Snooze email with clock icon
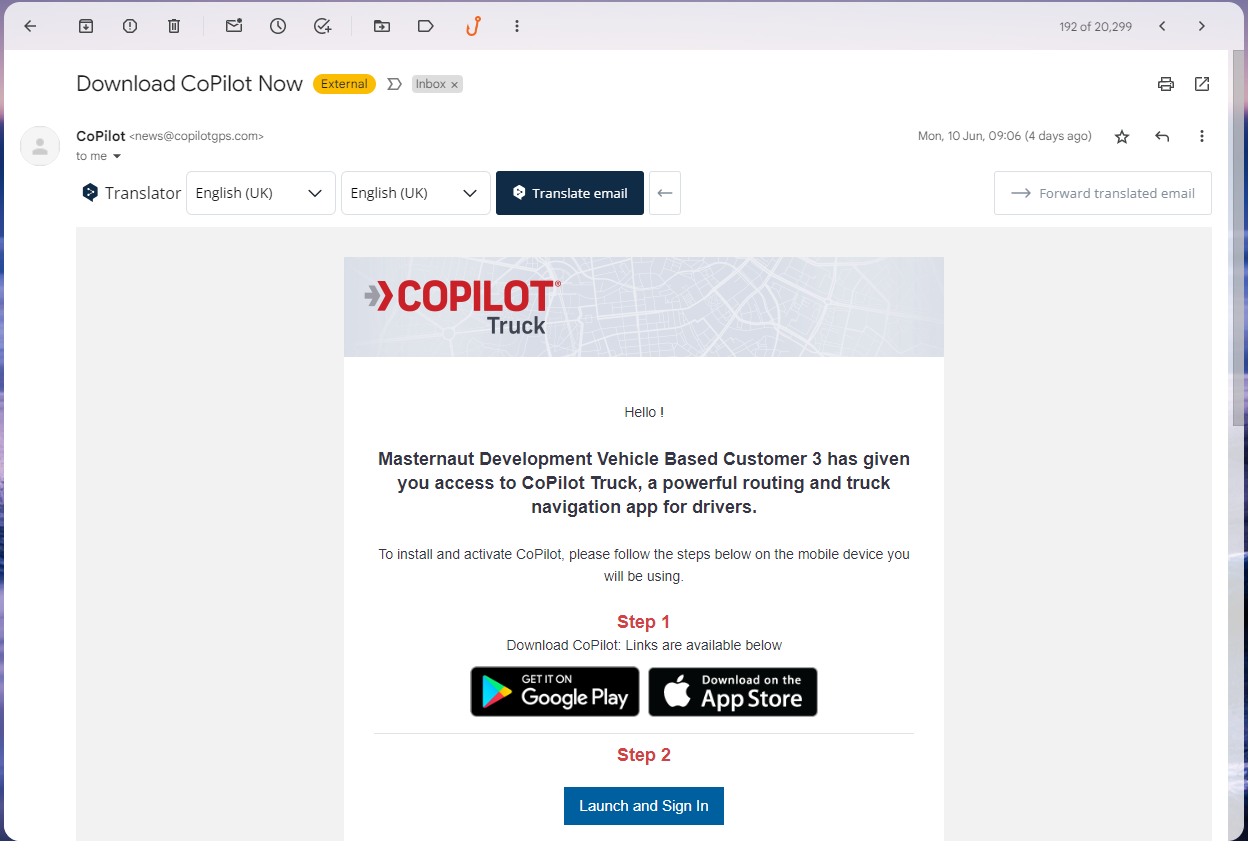The image size is (1248, 841). tap(278, 26)
